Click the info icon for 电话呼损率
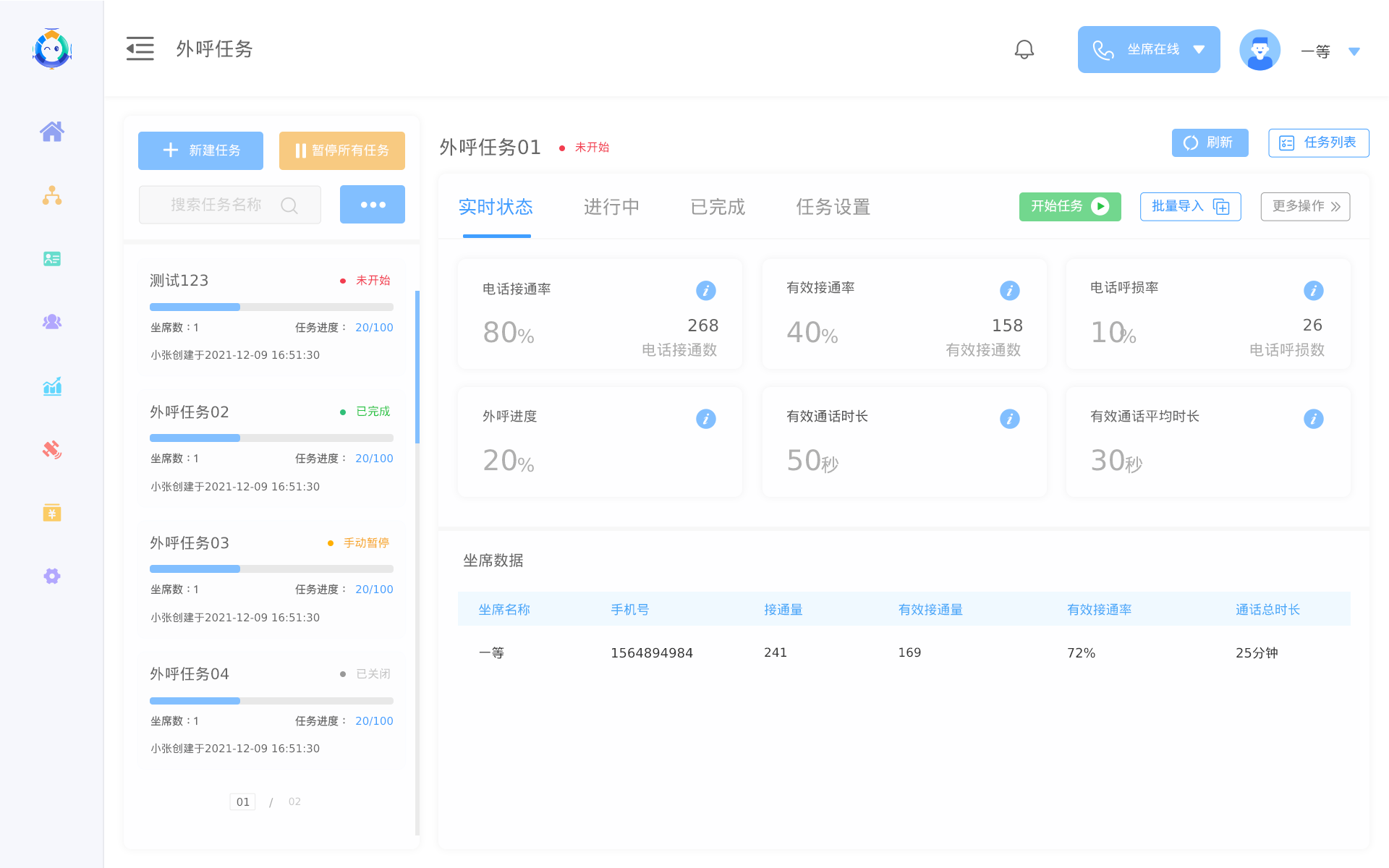 tap(1314, 290)
